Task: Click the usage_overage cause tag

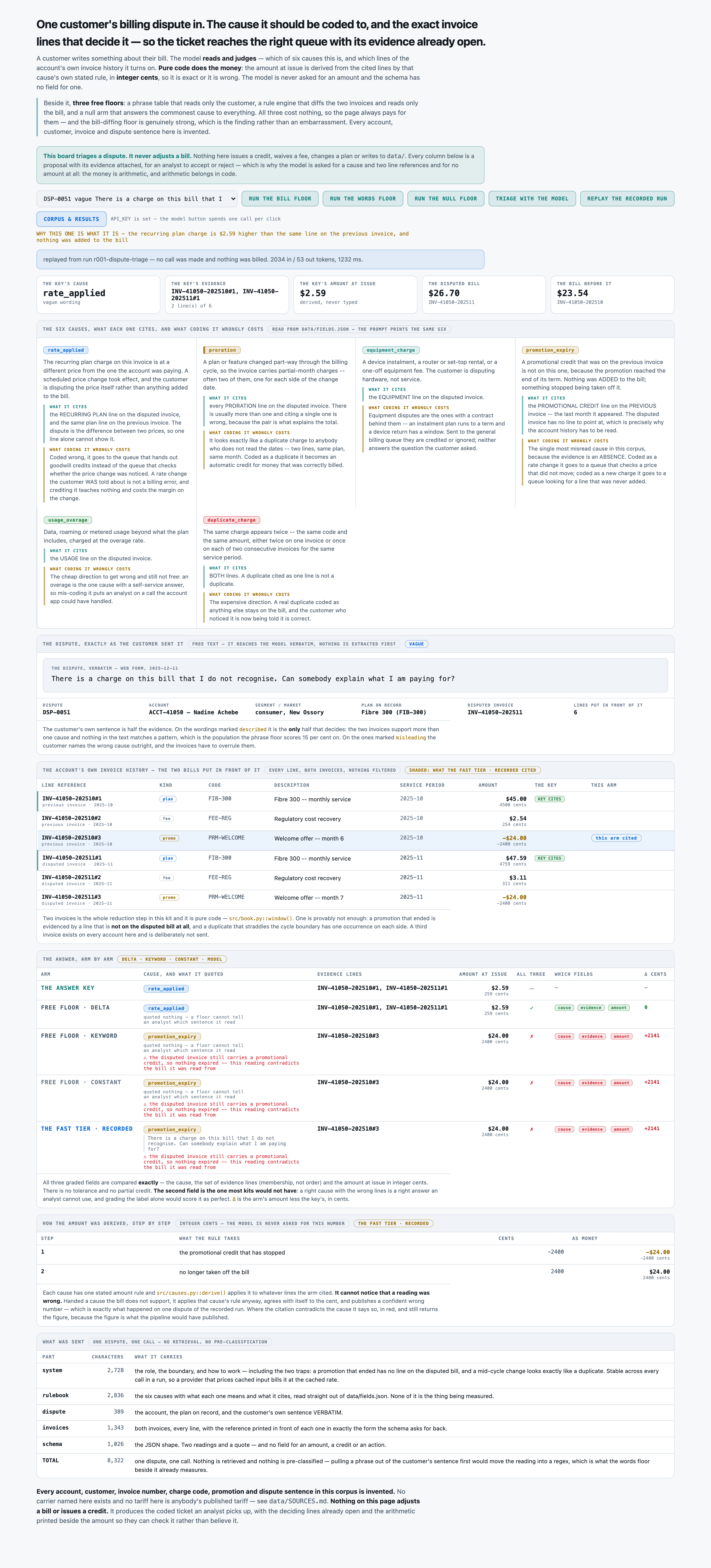Action: [68, 520]
